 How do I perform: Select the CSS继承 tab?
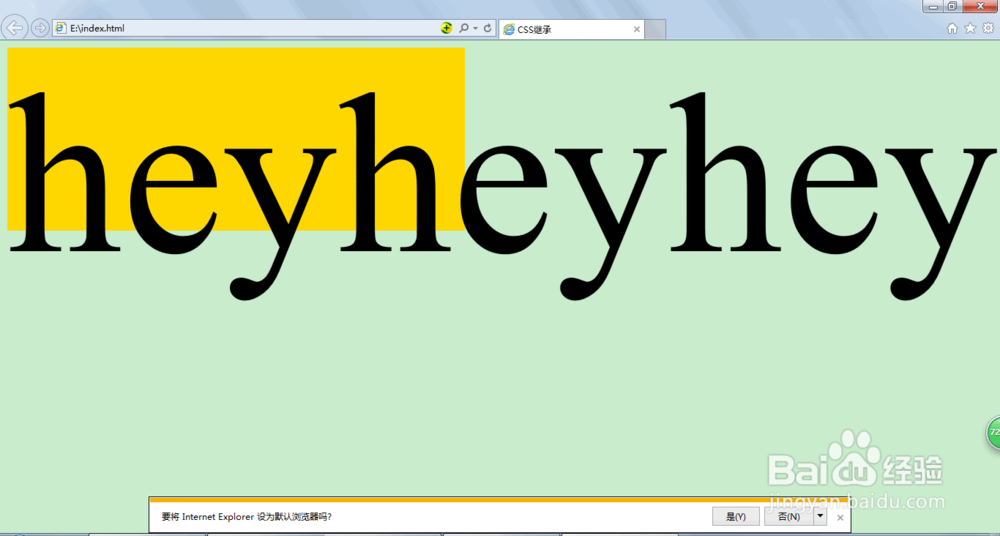pos(571,29)
